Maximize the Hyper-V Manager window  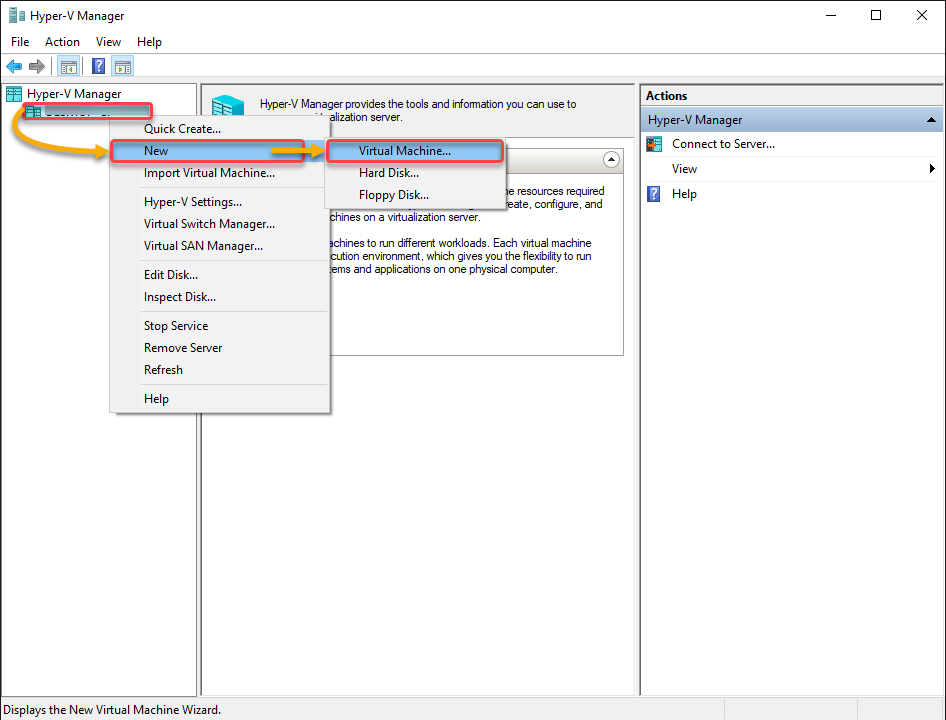tap(876, 16)
